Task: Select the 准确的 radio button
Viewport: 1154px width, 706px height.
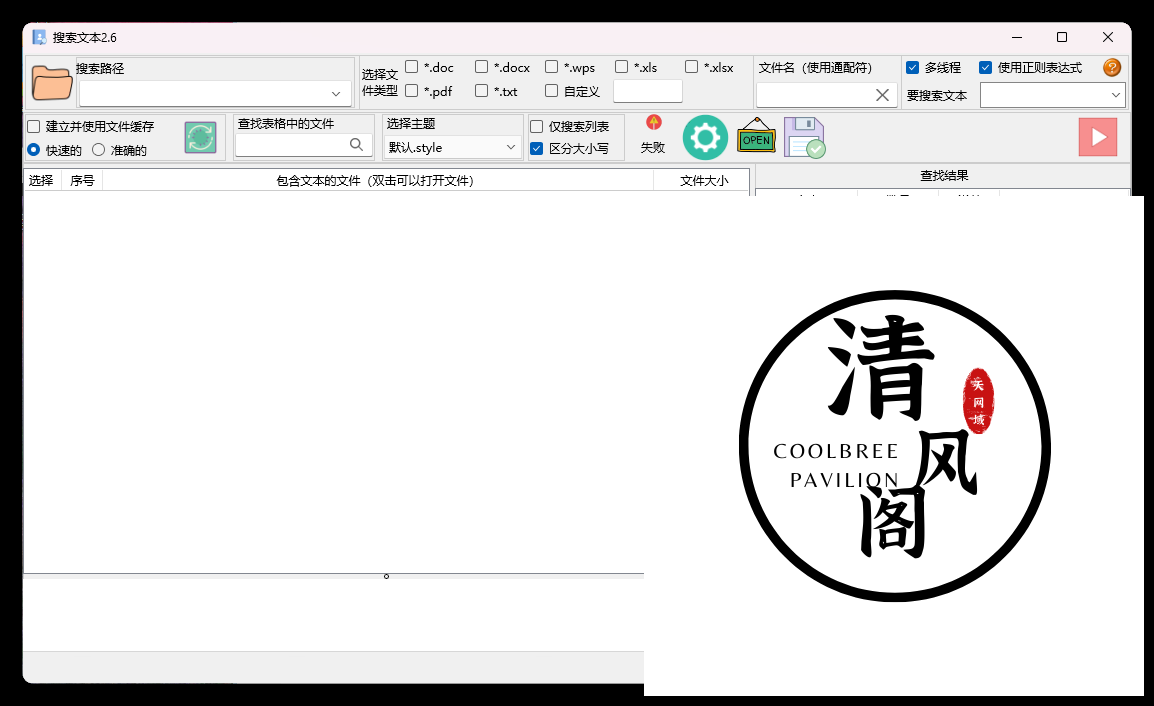Action: click(x=99, y=150)
